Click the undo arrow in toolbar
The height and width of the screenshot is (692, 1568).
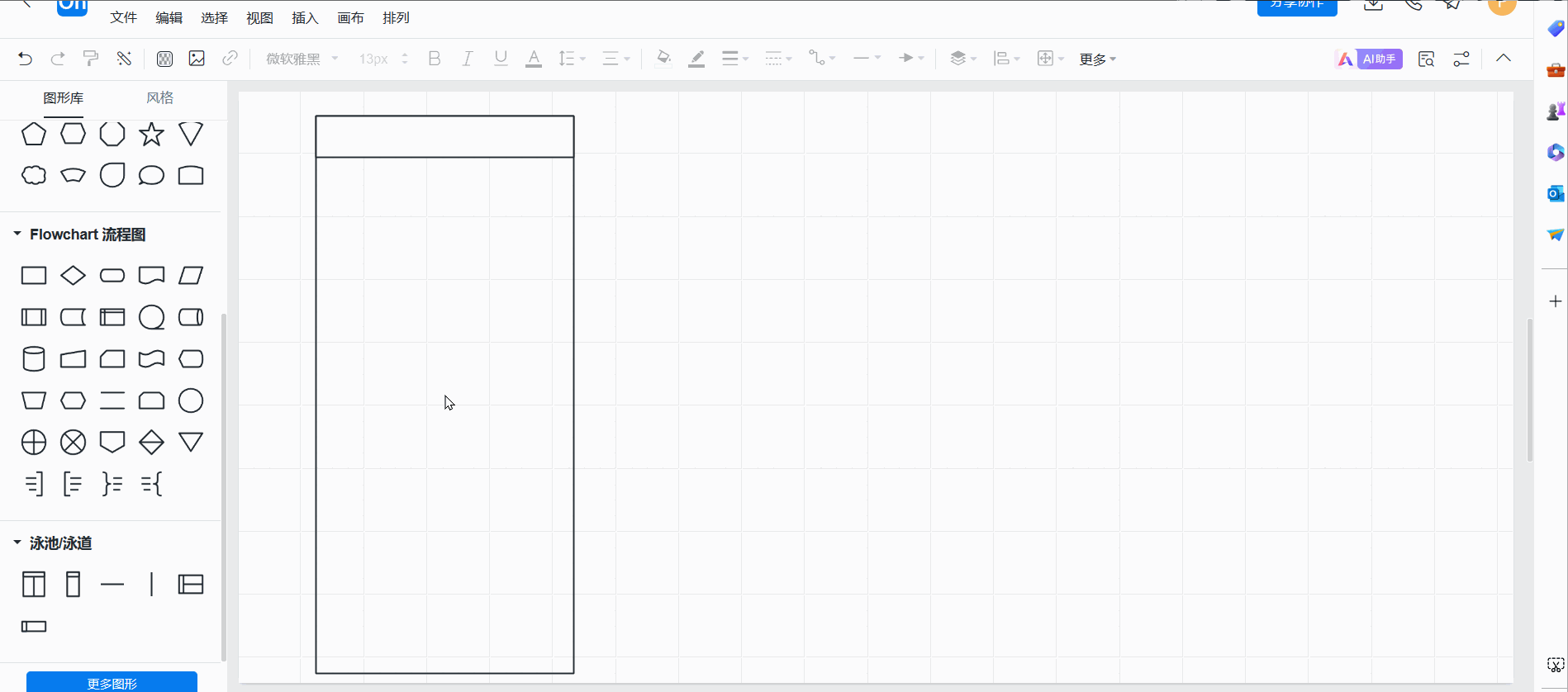click(x=25, y=59)
